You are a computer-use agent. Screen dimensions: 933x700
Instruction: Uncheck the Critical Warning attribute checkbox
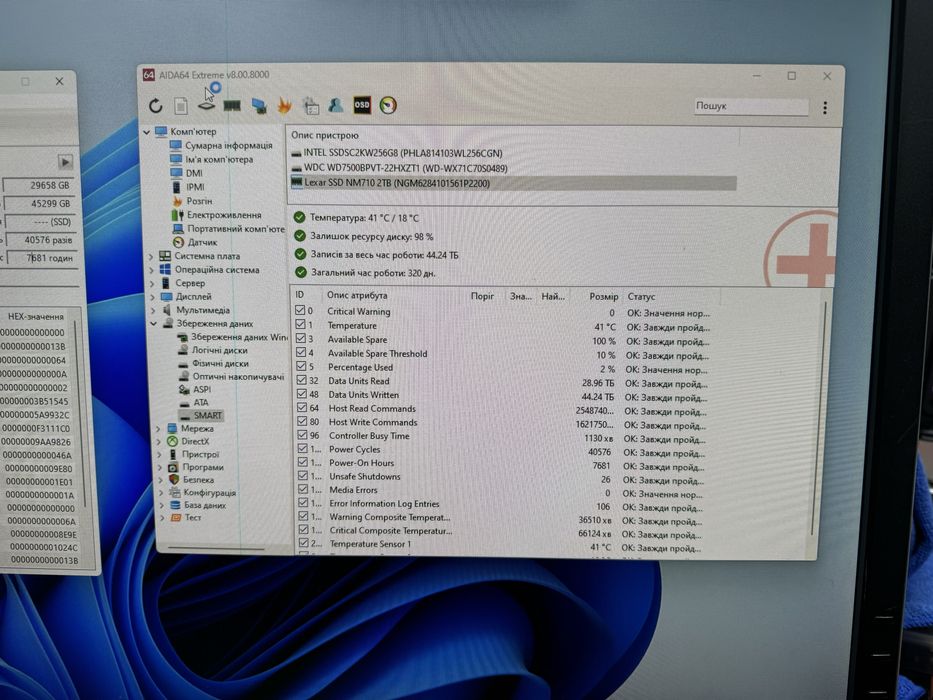pos(300,310)
